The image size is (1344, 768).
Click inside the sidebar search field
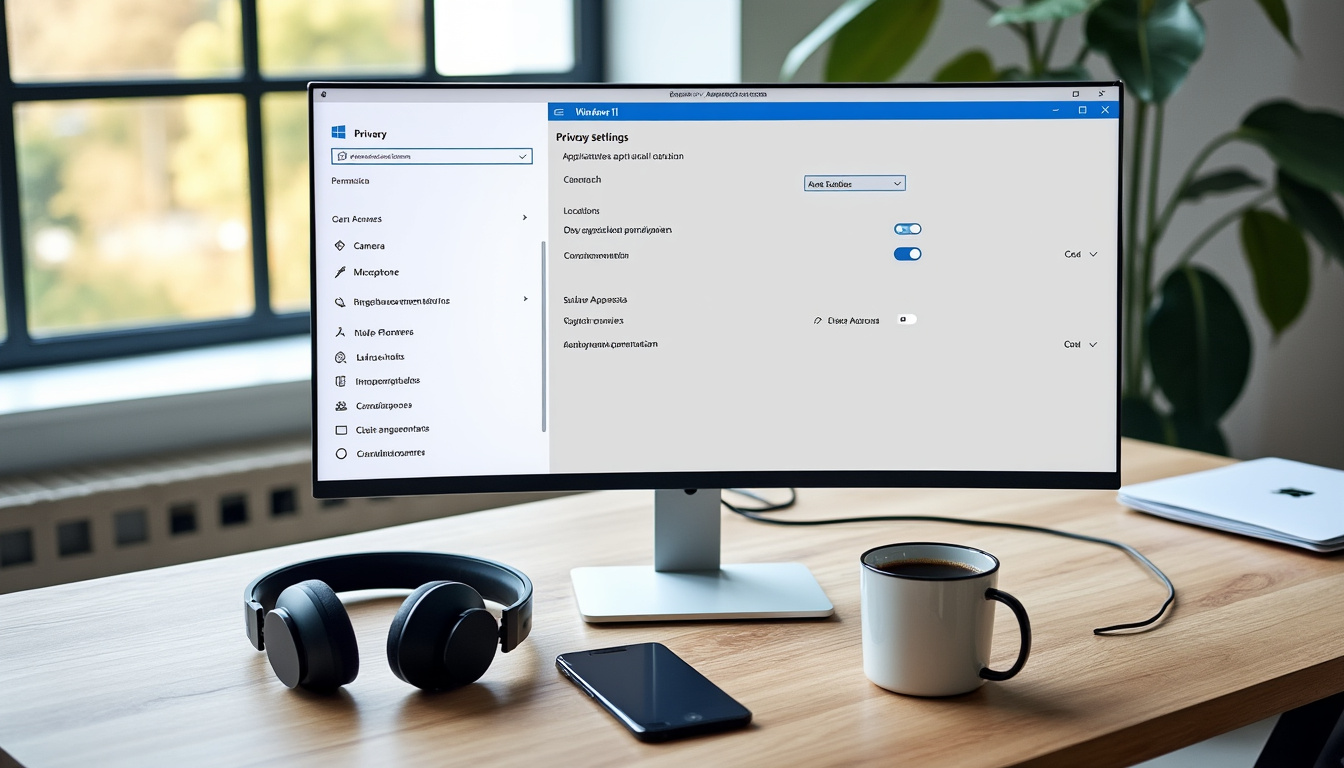click(430, 156)
